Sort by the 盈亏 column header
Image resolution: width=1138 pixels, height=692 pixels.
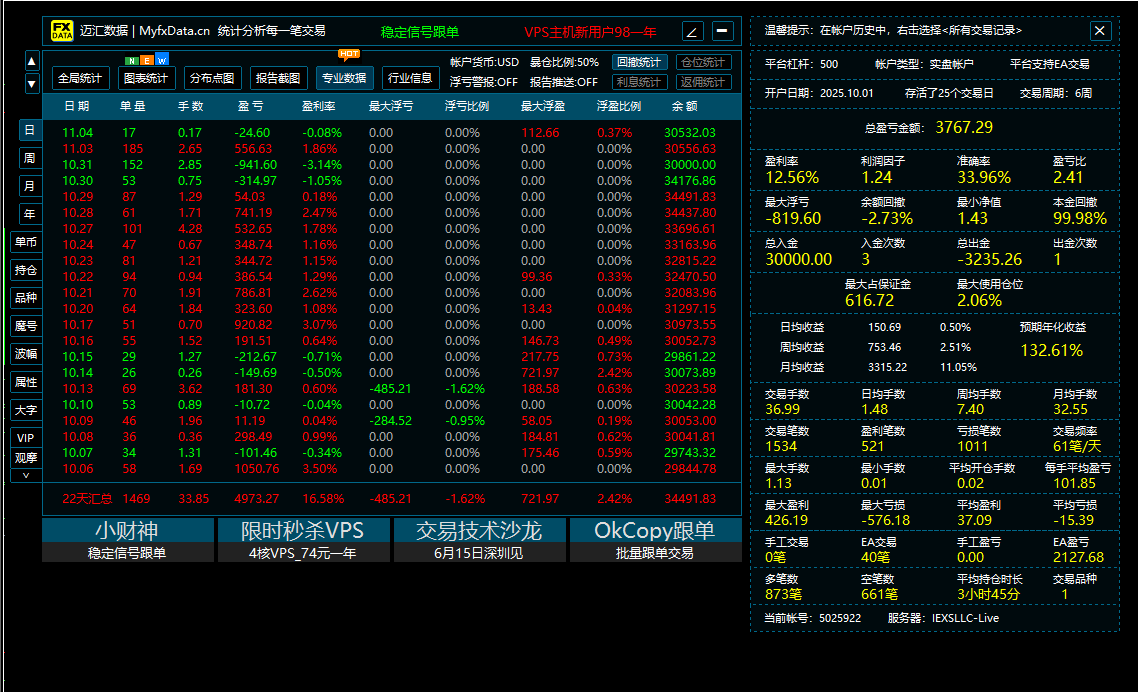(x=250, y=106)
